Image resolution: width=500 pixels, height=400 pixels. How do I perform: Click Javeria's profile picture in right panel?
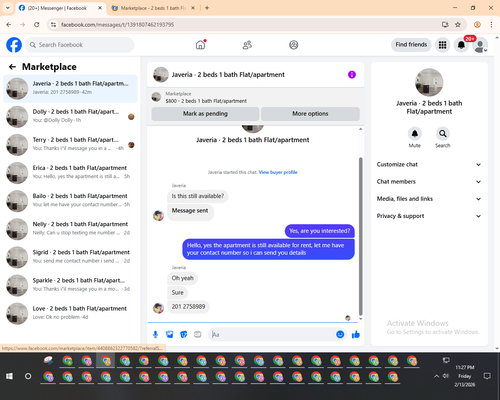pos(429,82)
